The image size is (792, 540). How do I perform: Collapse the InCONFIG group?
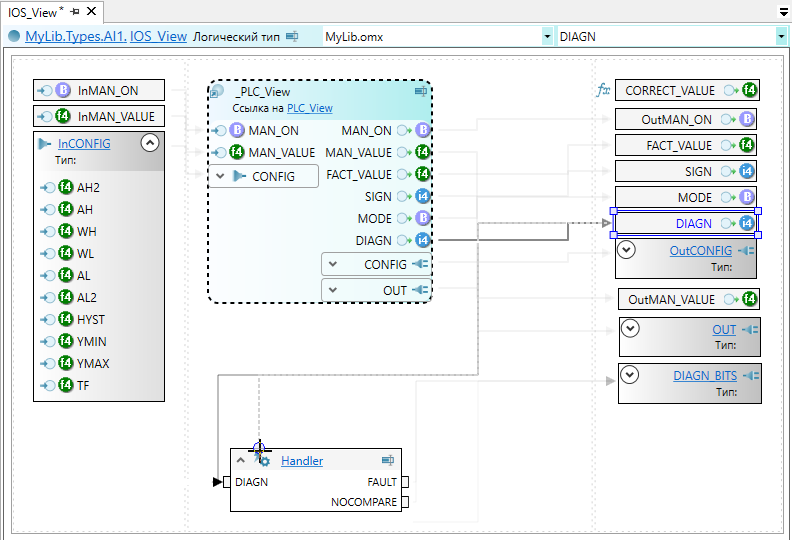point(150,143)
